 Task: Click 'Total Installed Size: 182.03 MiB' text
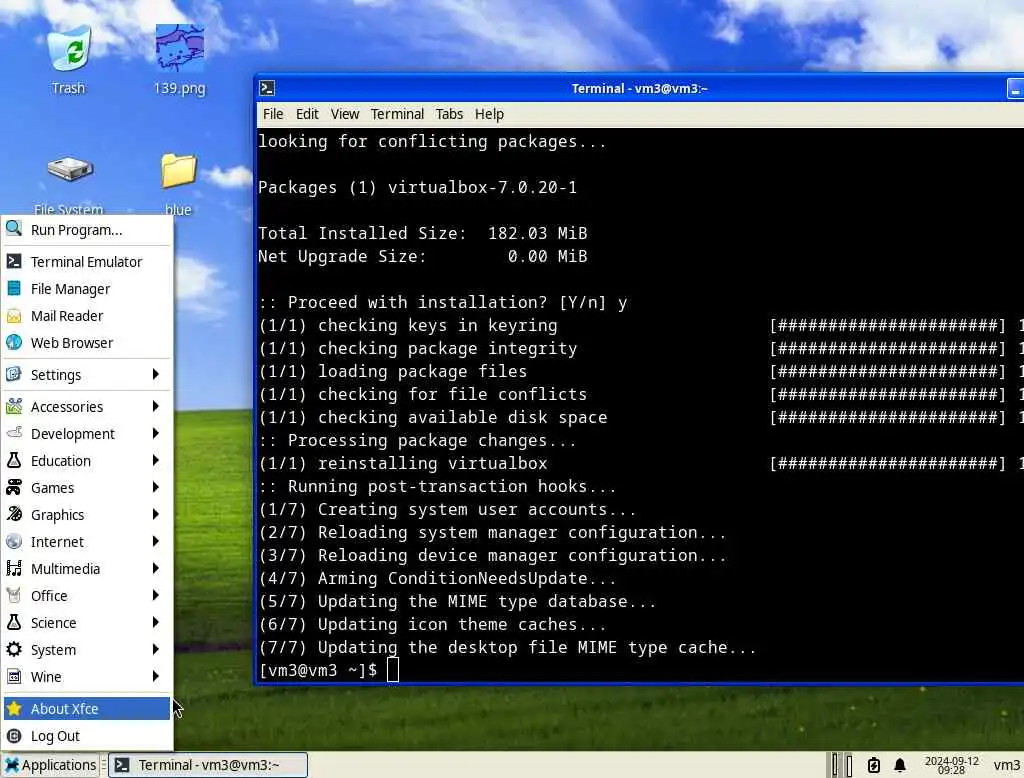[423, 234]
